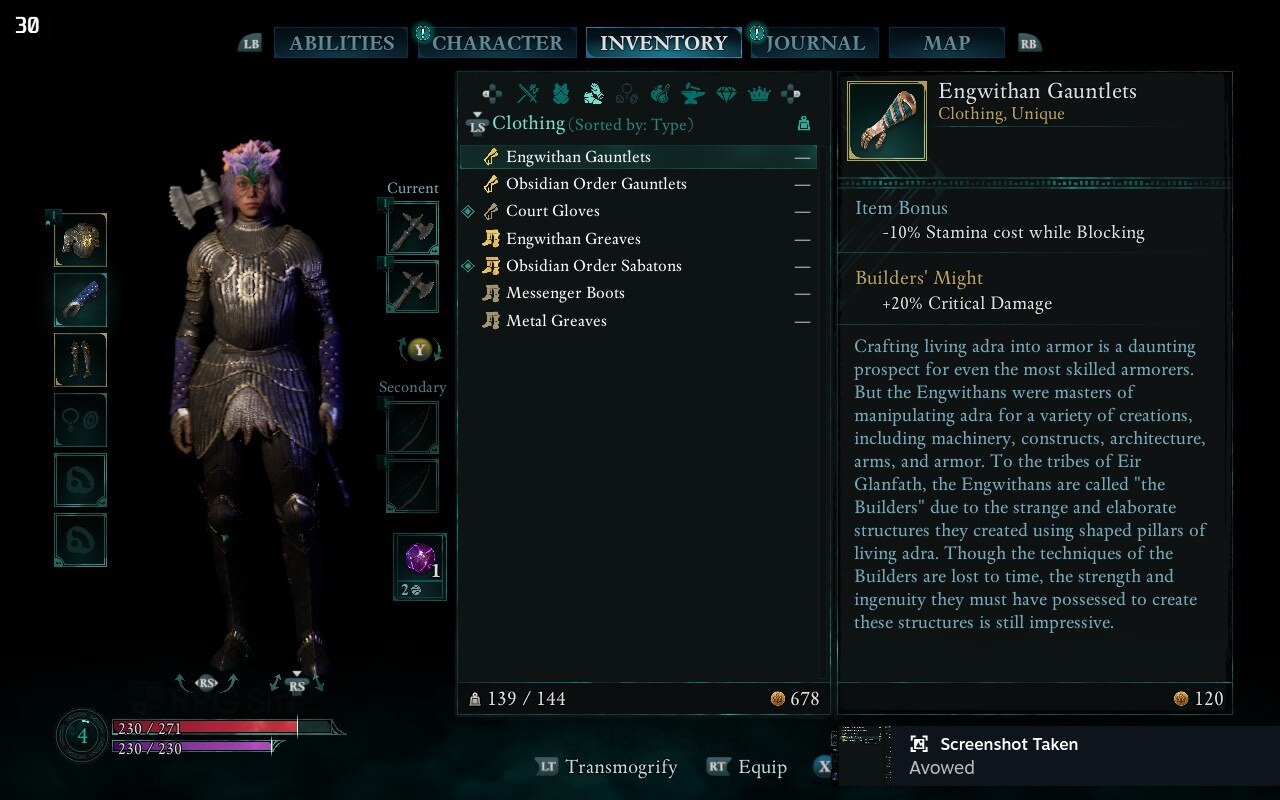Select the Consumables category icon
The height and width of the screenshot is (800, 1280).
pyautogui.click(x=659, y=94)
